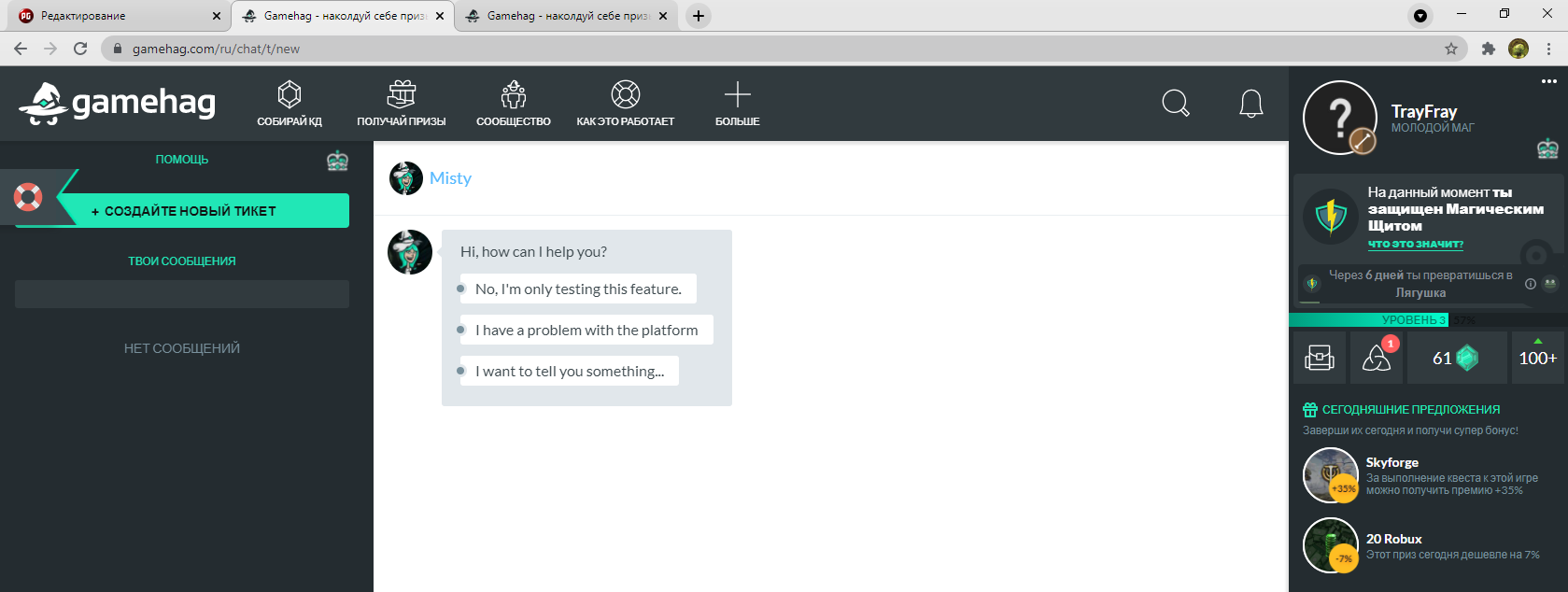The image size is (1568, 592).
Task: Open the Собирай КД gem menu
Action: [290, 103]
